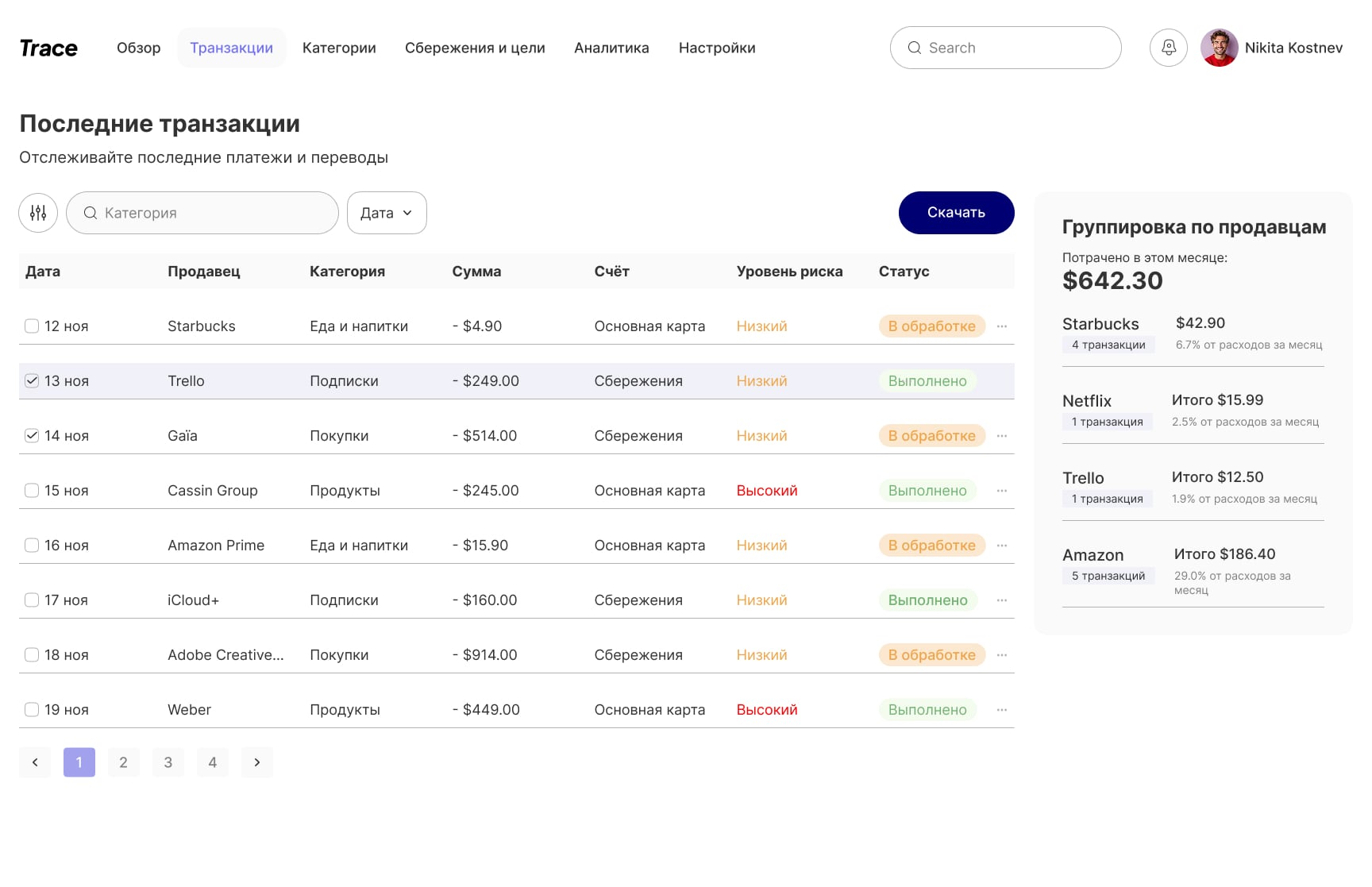
Task: Open notifications via the bell icon
Action: click(x=1169, y=48)
